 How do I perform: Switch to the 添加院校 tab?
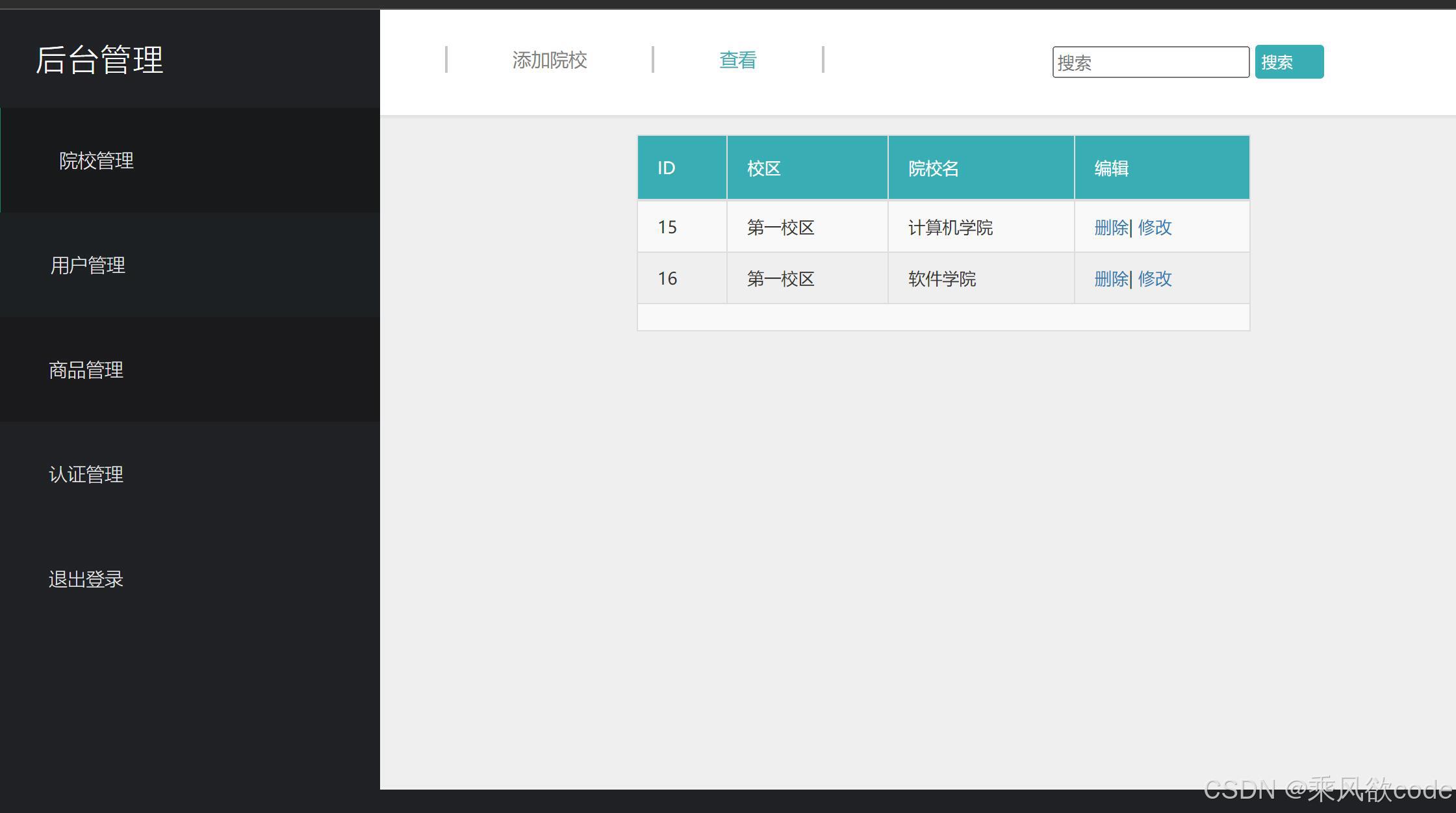[550, 60]
